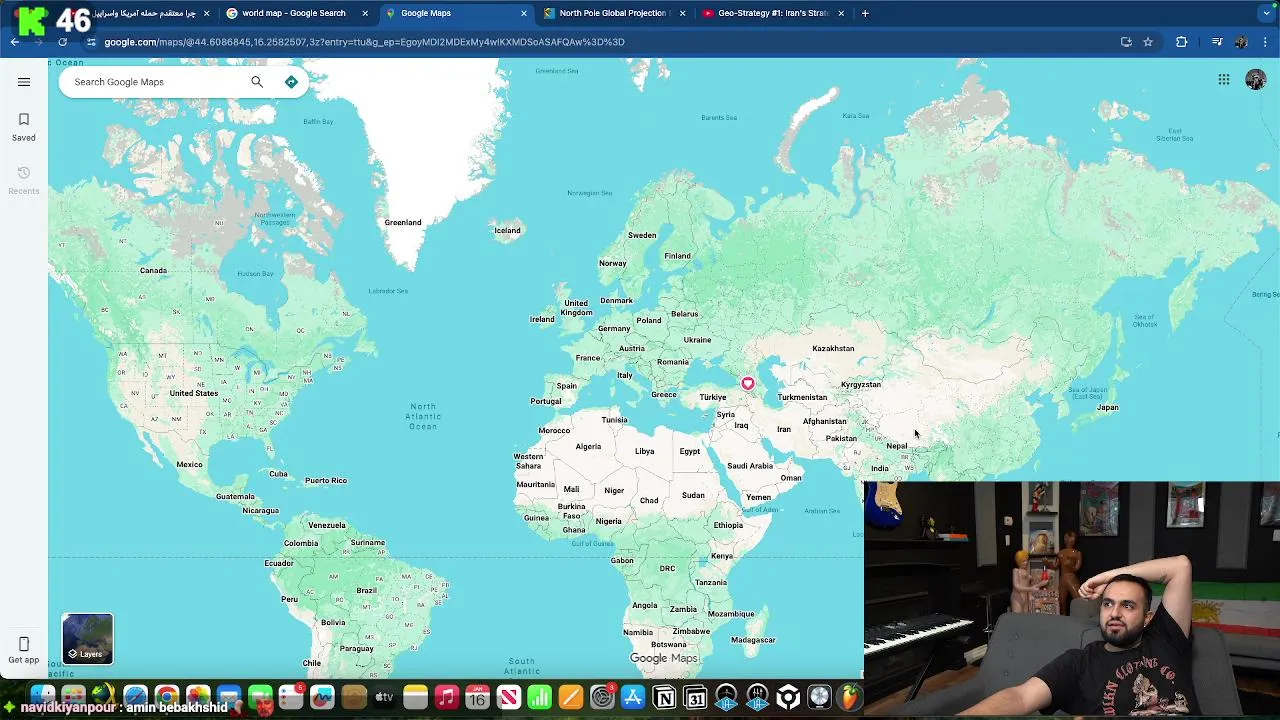
Task: Click the Greenland label on the map
Action: tap(403, 222)
